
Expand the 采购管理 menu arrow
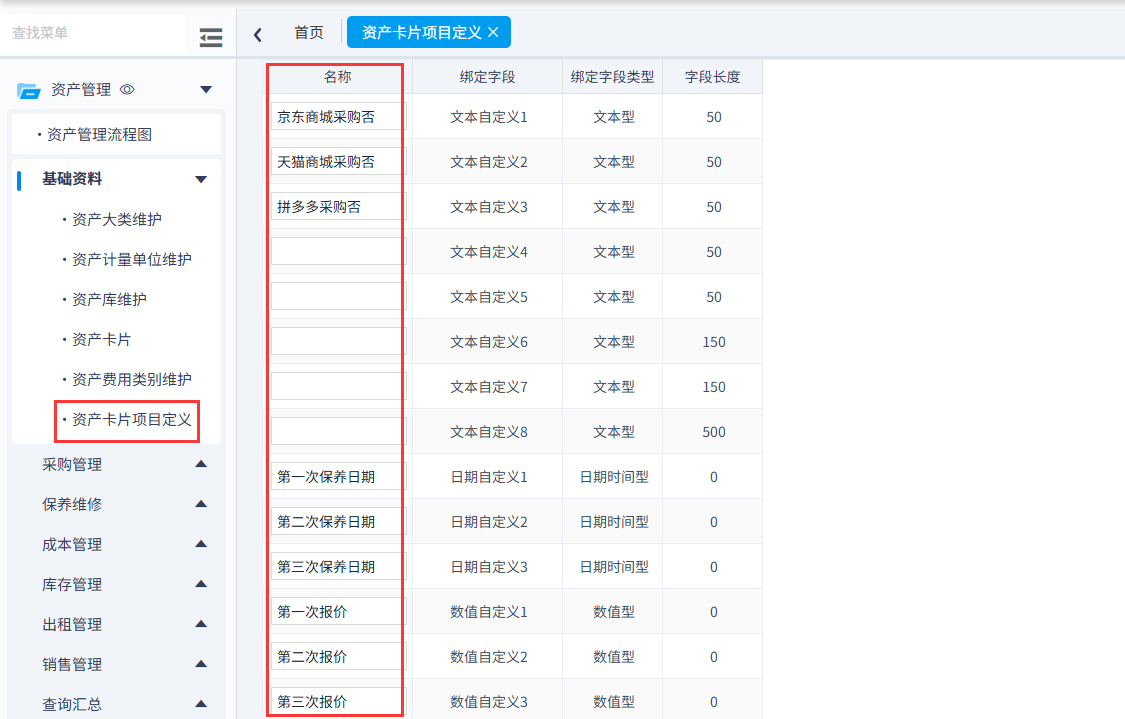point(201,464)
